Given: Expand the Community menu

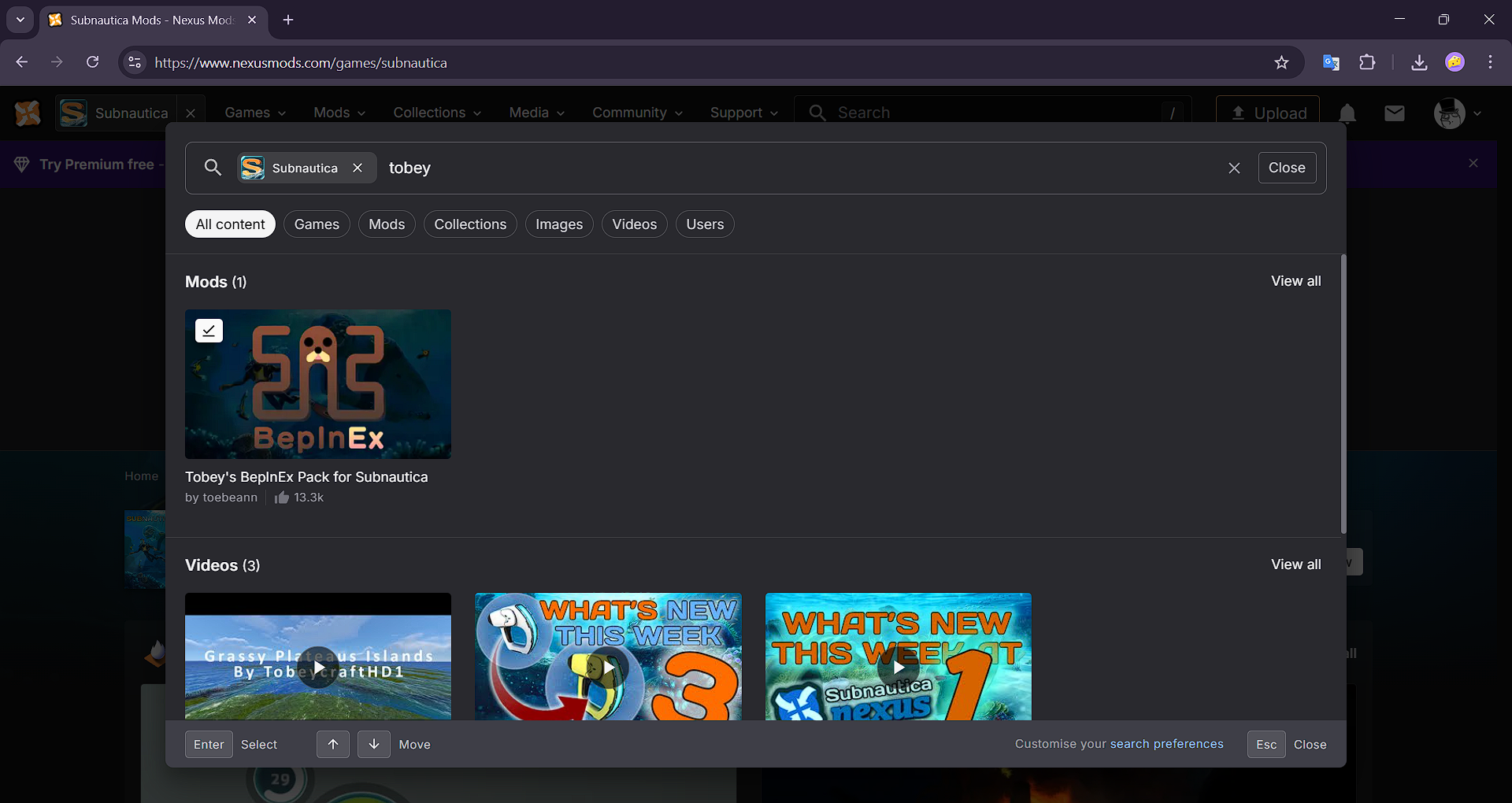Looking at the screenshot, I should click(x=637, y=113).
